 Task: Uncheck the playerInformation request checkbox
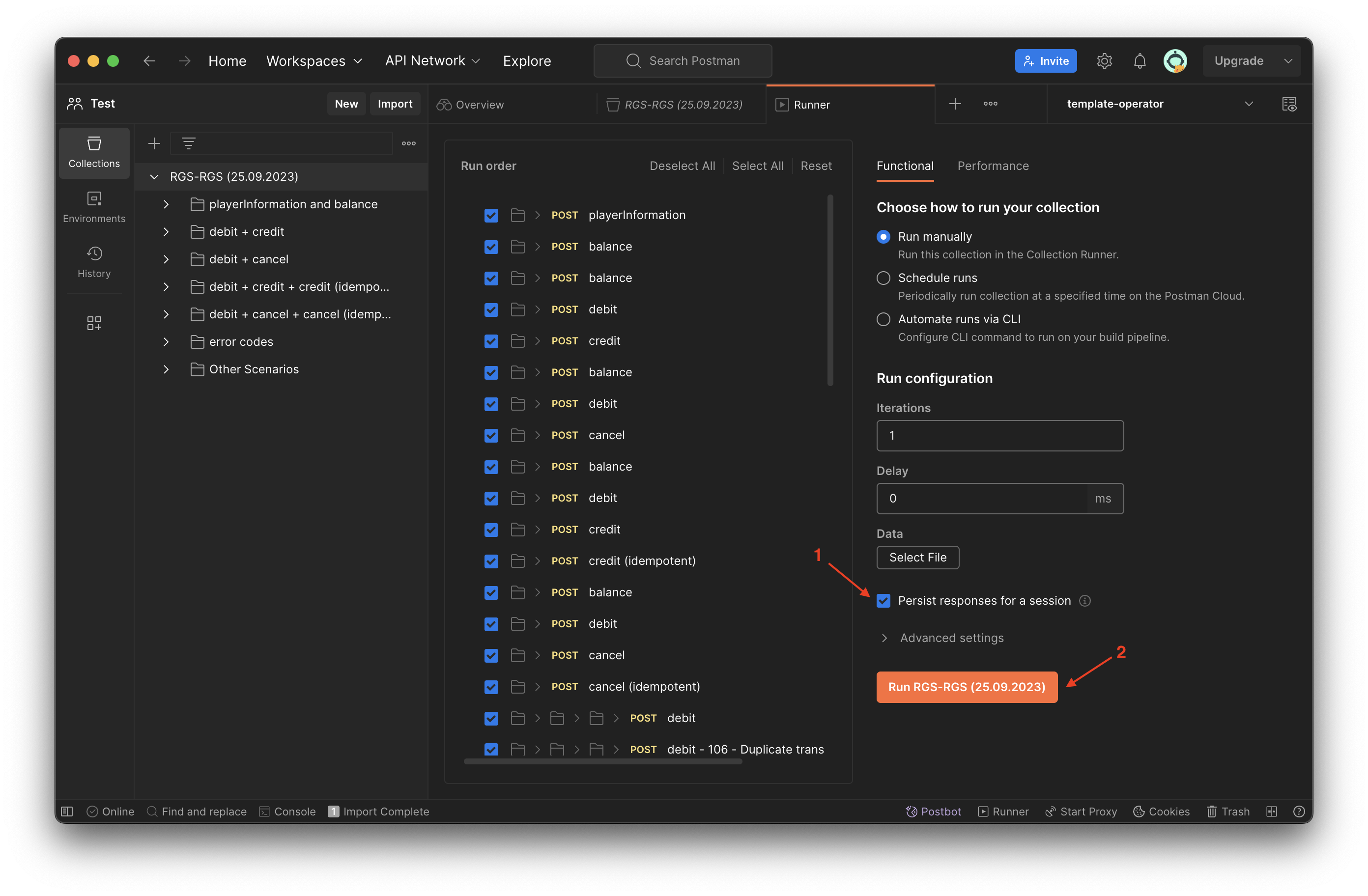(x=491, y=216)
